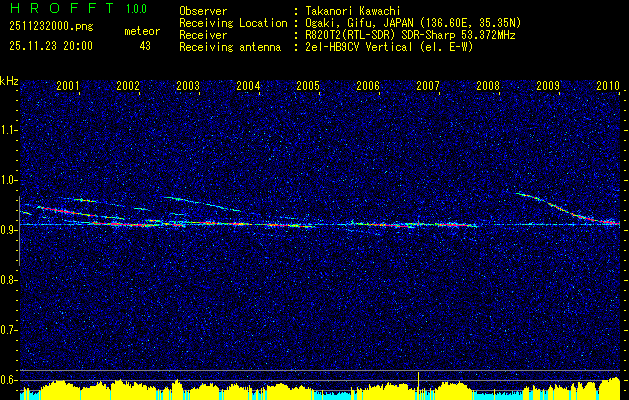Image resolution: width=629 pixels, height=400 pixels.
Task: Click the 2001 time axis marker
Action: click(68, 85)
